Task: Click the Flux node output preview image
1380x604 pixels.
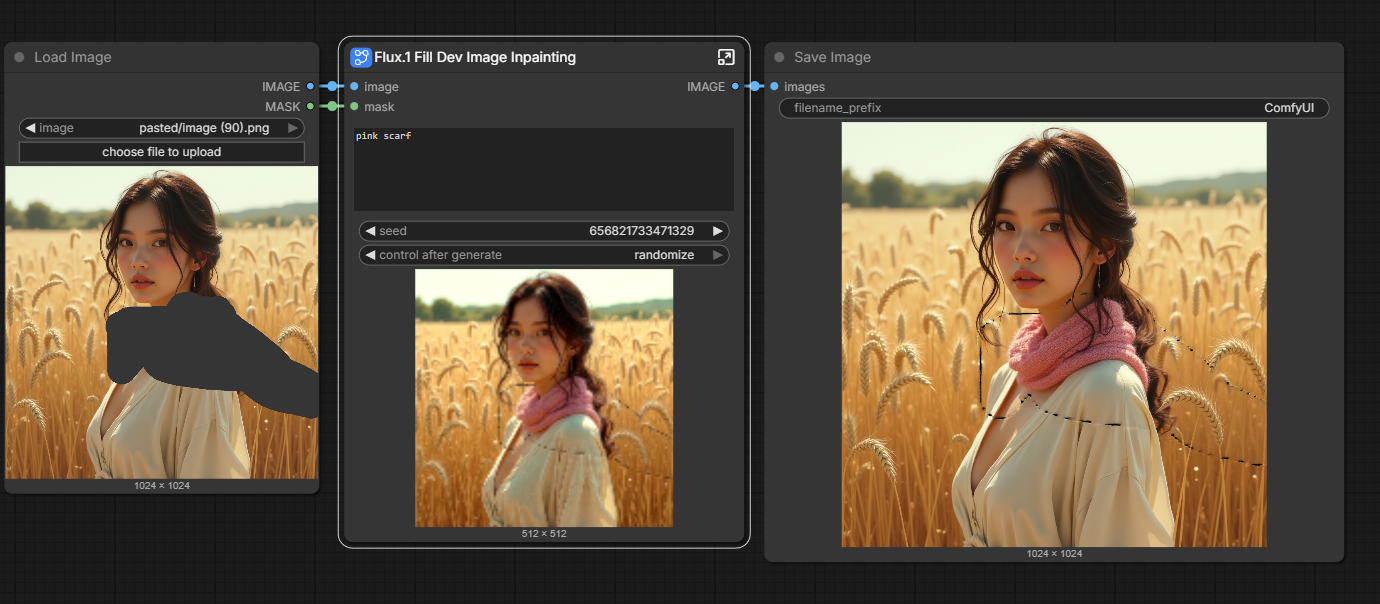Action: tap(544, 398)
